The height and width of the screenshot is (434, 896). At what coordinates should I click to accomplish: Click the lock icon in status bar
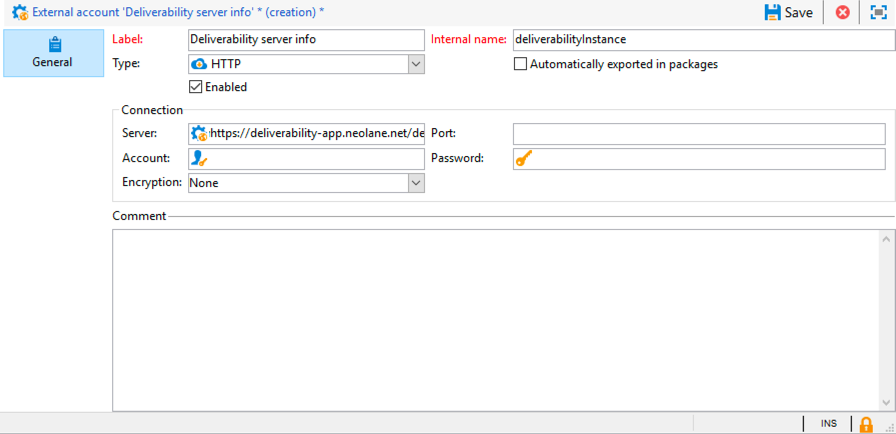pyautogui.click(x=866, y=424)
